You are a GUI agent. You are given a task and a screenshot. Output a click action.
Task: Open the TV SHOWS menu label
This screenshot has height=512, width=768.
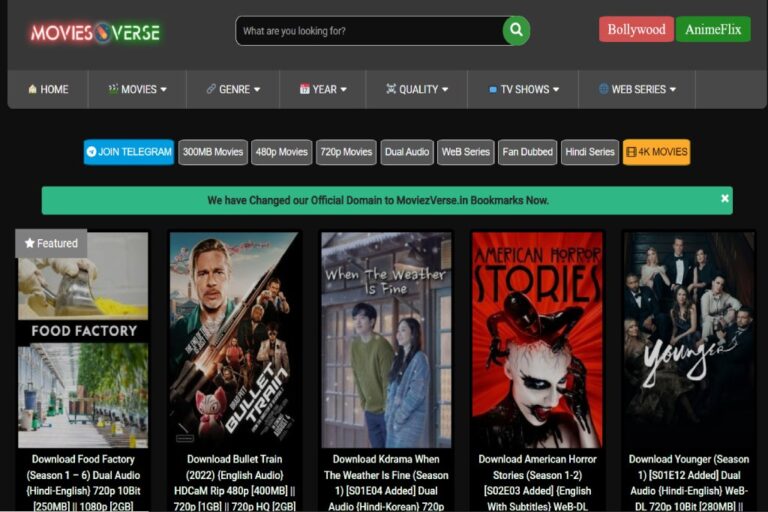point(525,89)
